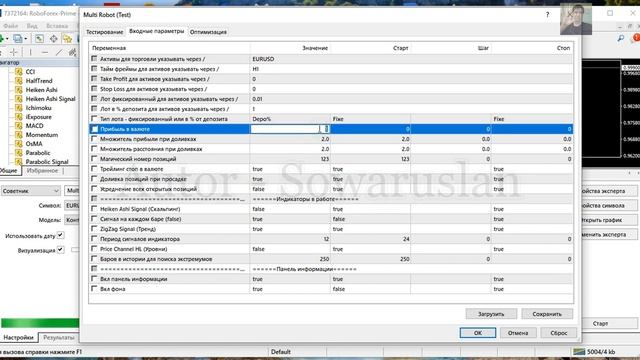The image size is (640, 360).
Task: Click the magnifier search icon in the main window
Action: click(x=621, y=38)
